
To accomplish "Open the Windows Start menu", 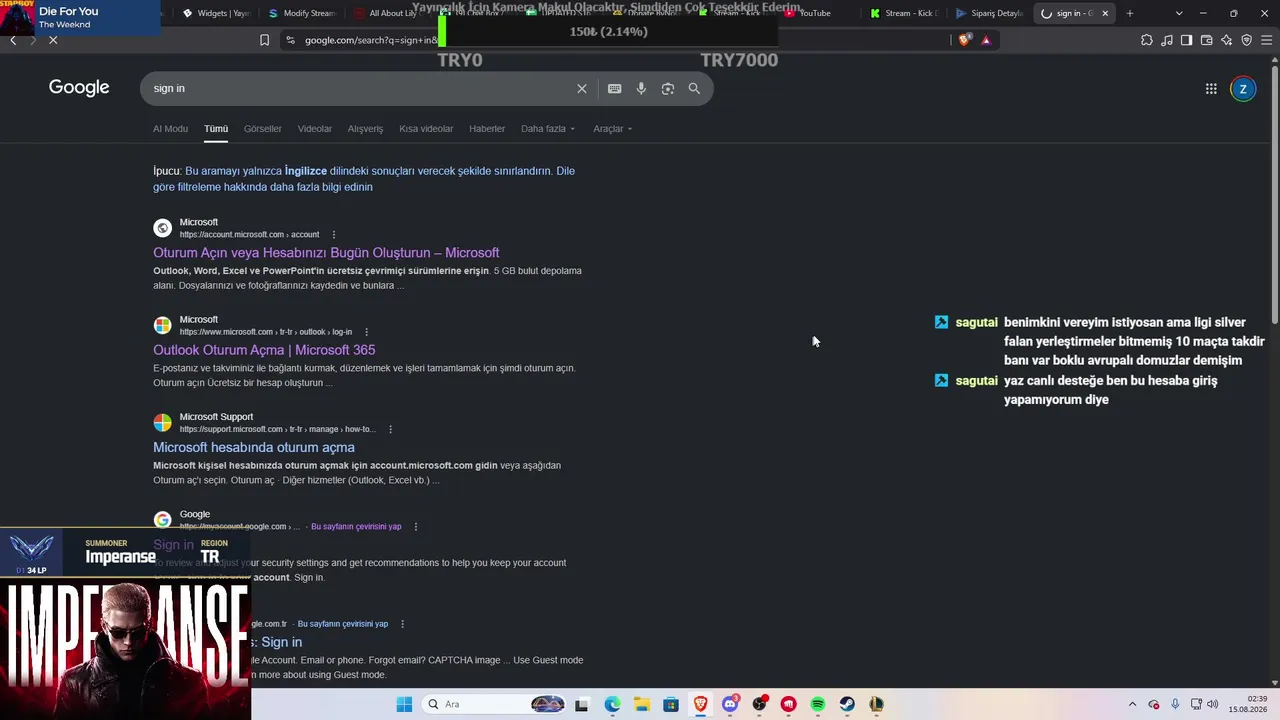I will pos(404,704).
